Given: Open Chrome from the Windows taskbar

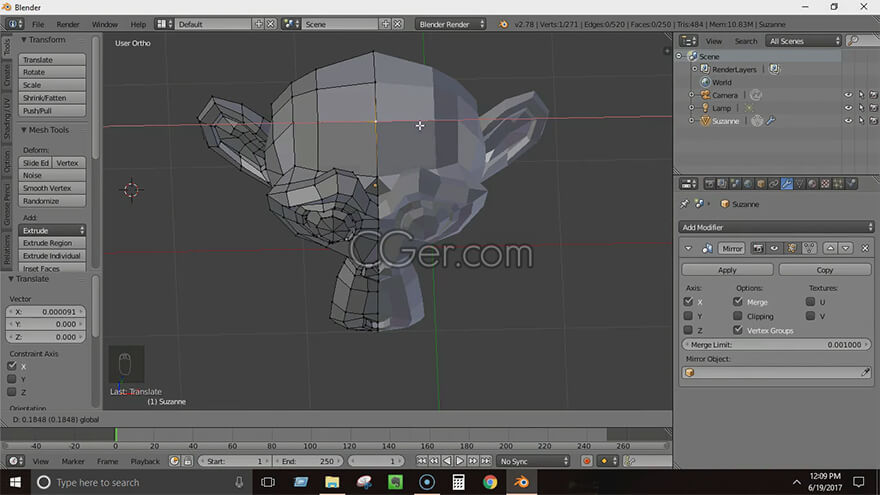Looking at the screenshot, I should (x=490, y=482).
